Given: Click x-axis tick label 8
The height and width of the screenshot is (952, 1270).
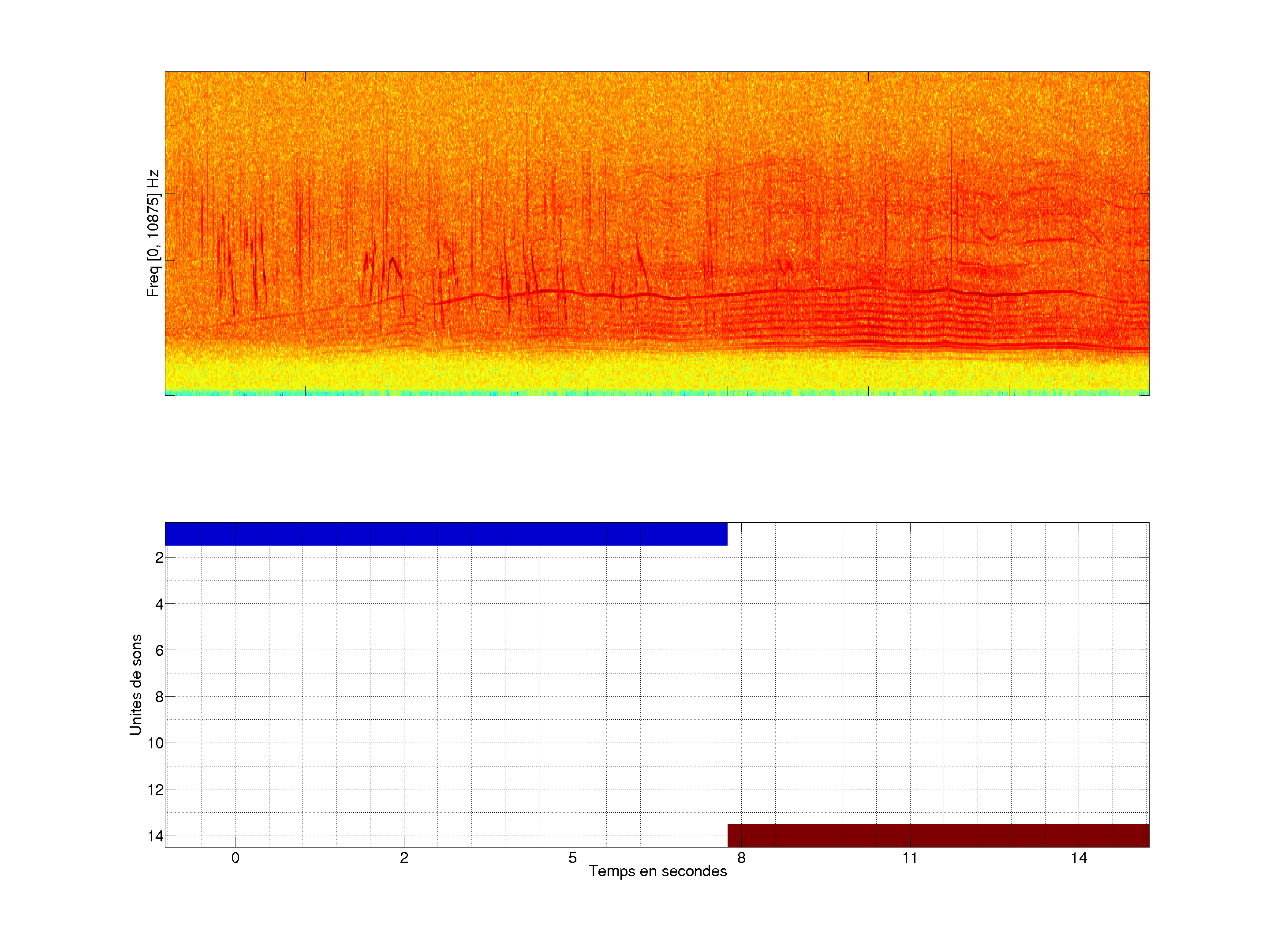Looking at the screenshot, I should pos(741,858).
